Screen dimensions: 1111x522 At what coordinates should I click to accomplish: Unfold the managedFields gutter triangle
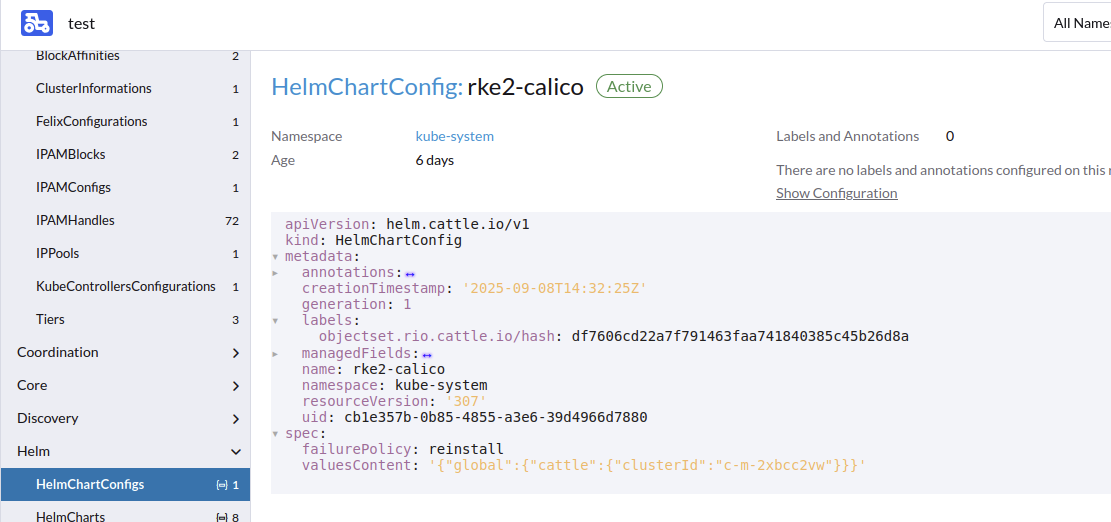[276, 353]
